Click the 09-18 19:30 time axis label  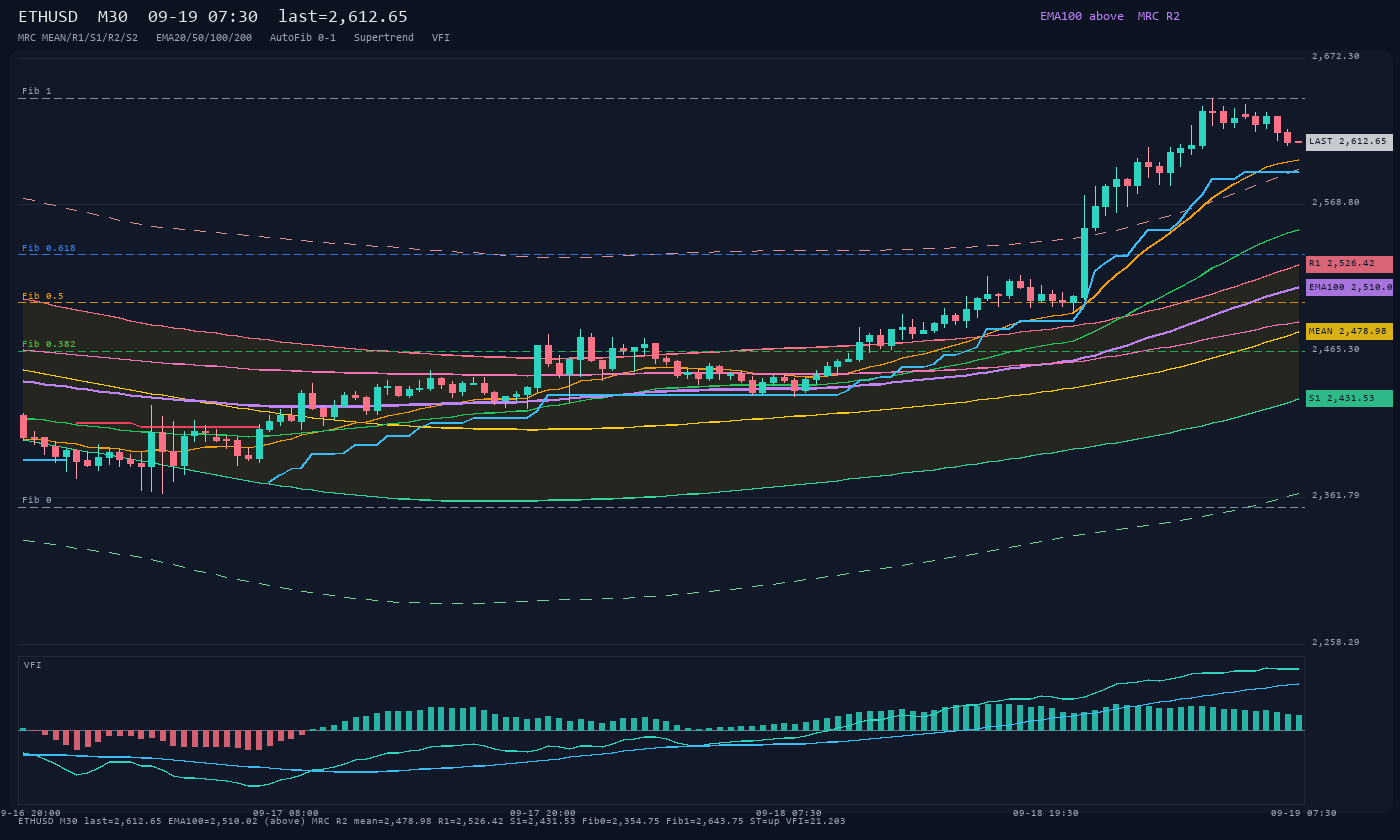coord(1046,813)
